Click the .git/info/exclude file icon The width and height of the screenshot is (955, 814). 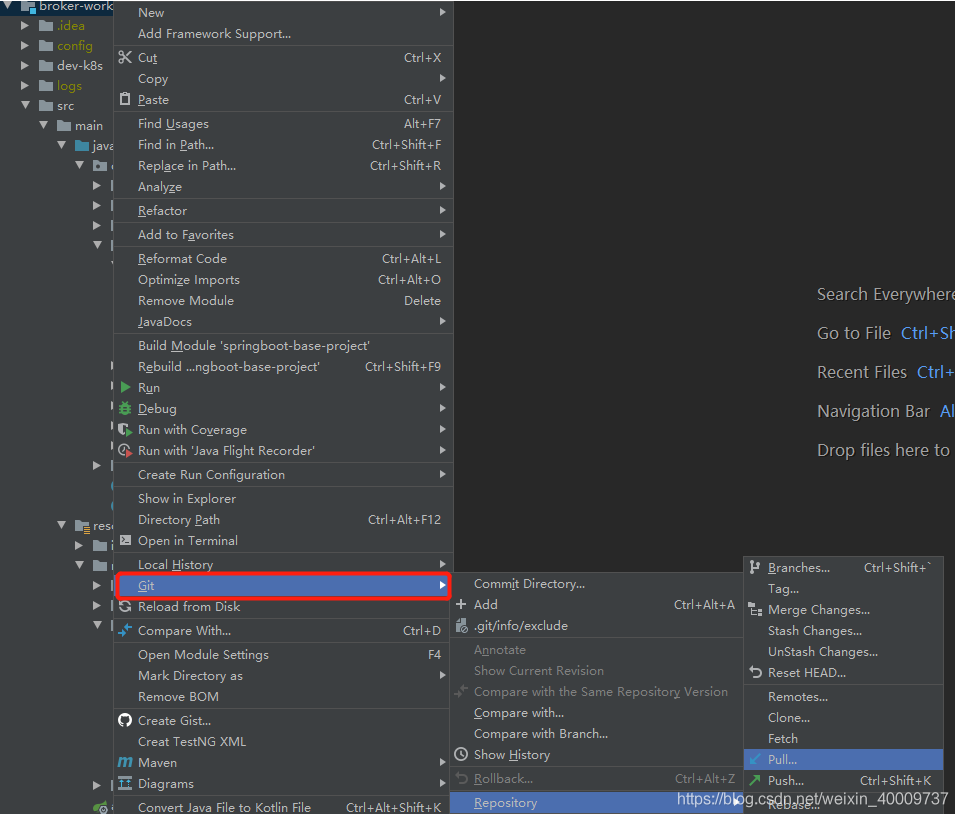tap(462, 626)
